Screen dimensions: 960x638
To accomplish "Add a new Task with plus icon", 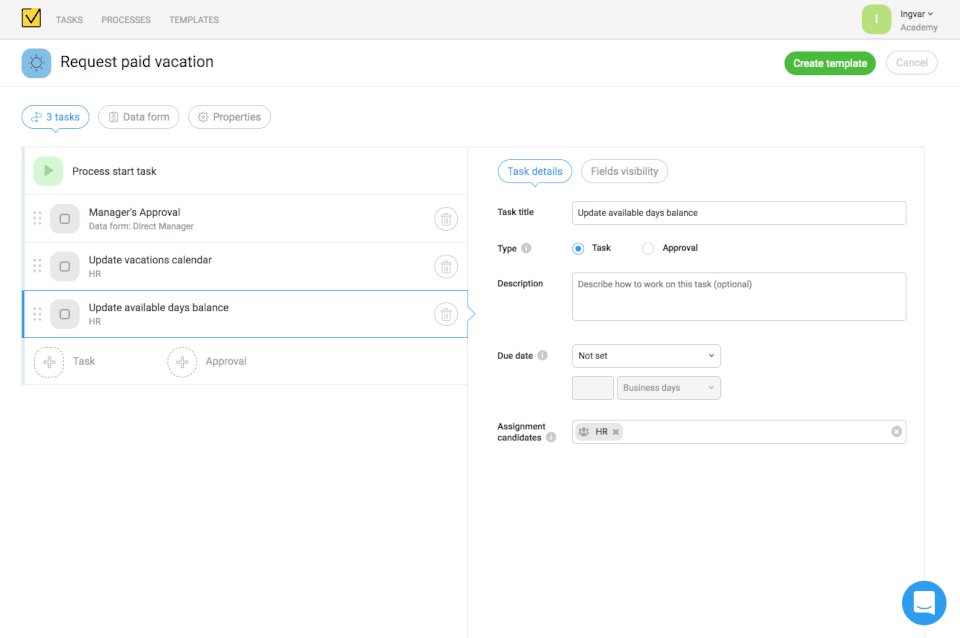I will coord(49,361).
